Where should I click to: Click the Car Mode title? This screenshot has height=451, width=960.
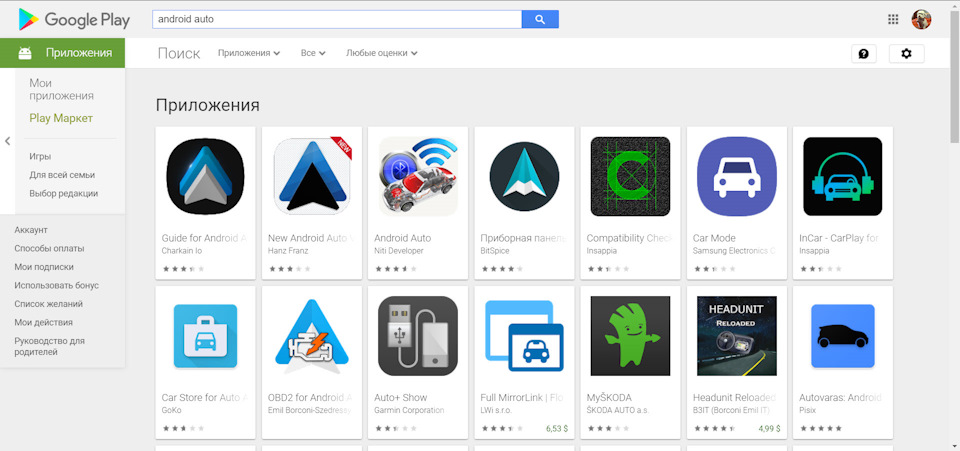pos(714,238)
